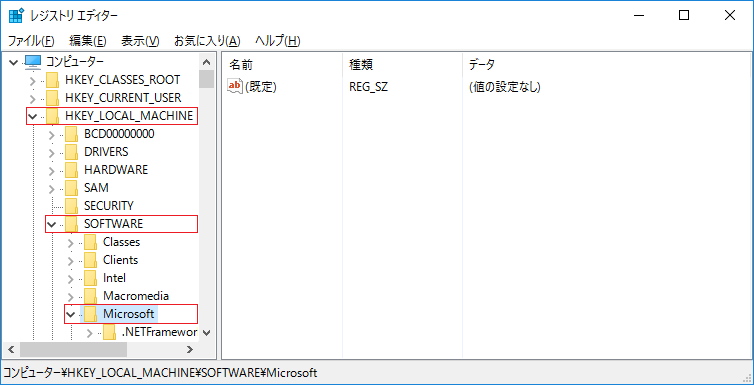This screenshot has height=385, width=754.
Task: Expand the Clients key chevron
Action: click(71, 261)
